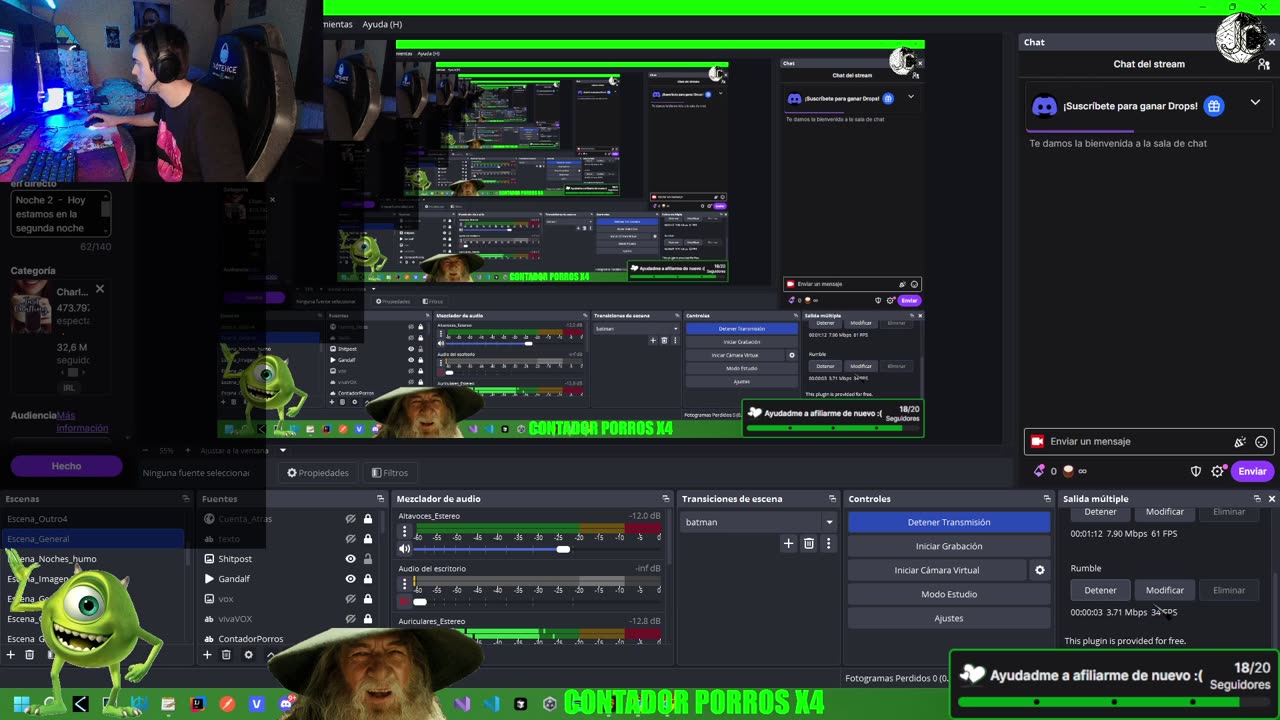Click the moderator shield icon in chat
This screenshot has width=1280, height=720.
coord(1196,471)
